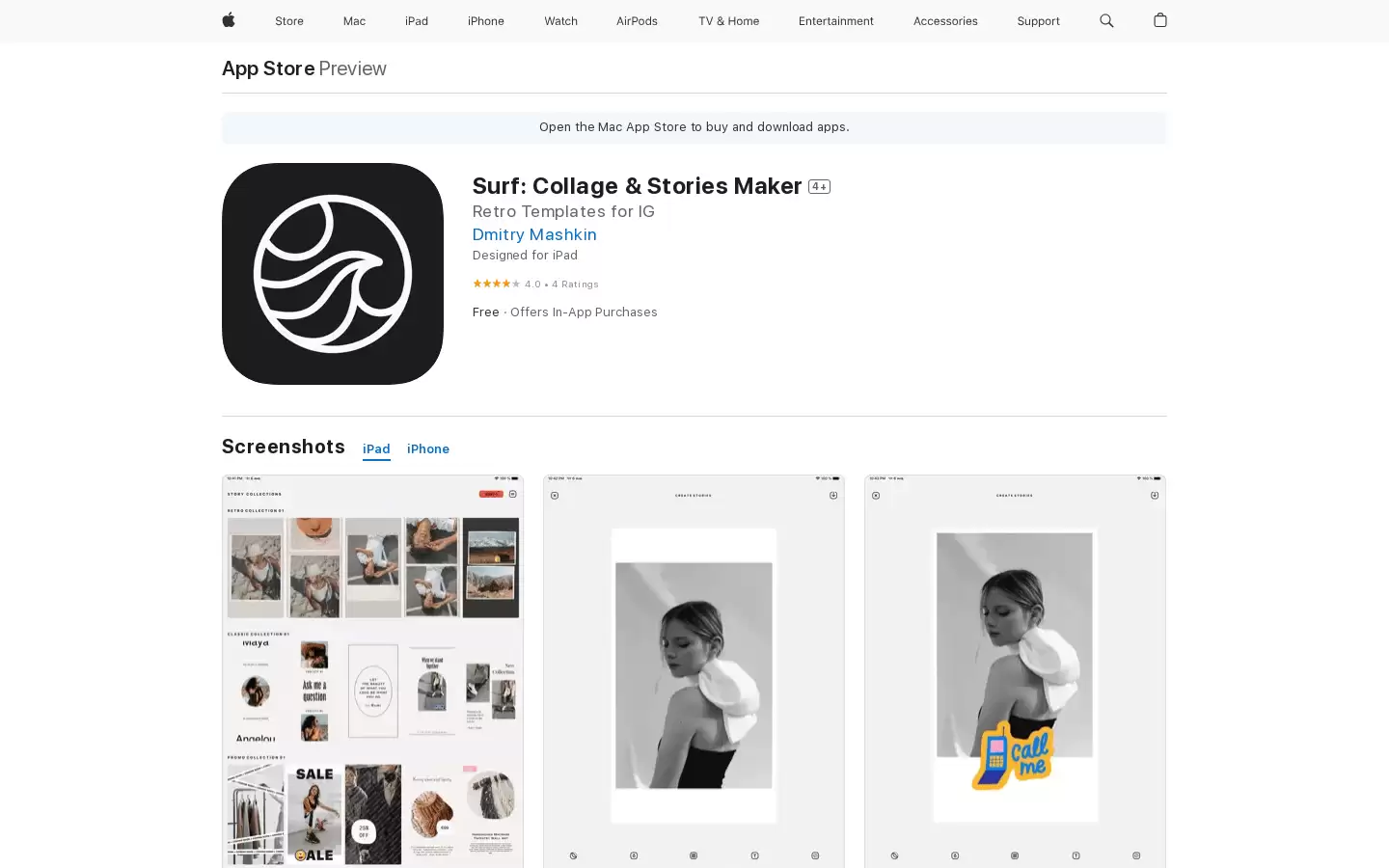The height and width of the screenshot is (868, 1389).
Task: Click the Surf app wave icon
Action: [x=333, y=274]
